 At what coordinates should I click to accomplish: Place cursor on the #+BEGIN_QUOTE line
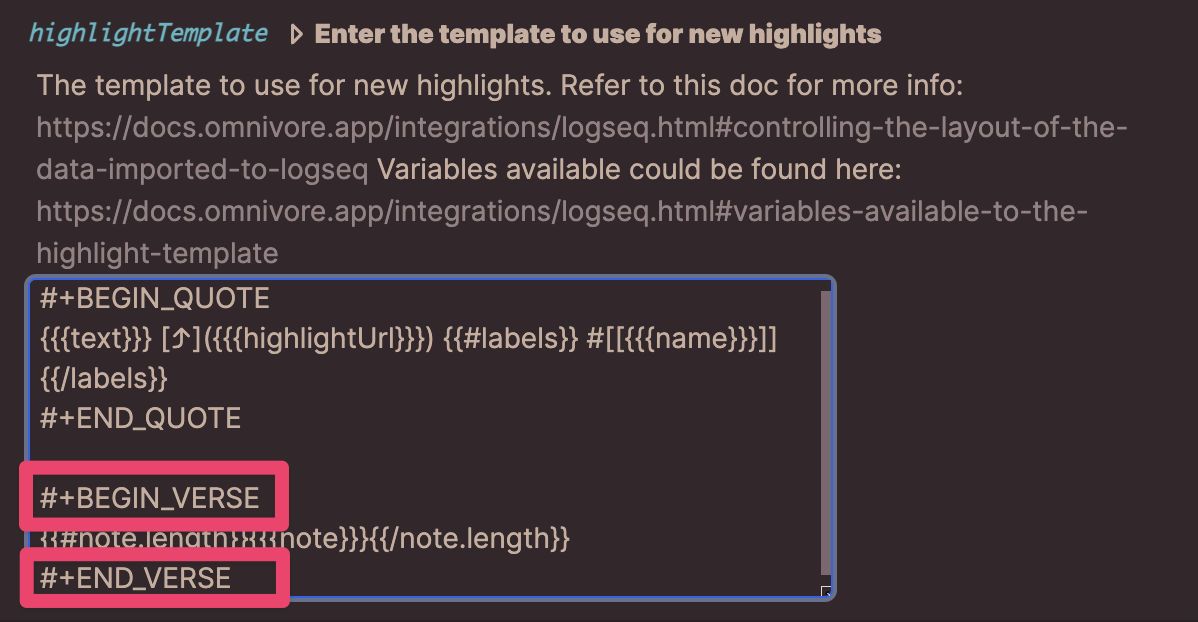tap(155, 298)
